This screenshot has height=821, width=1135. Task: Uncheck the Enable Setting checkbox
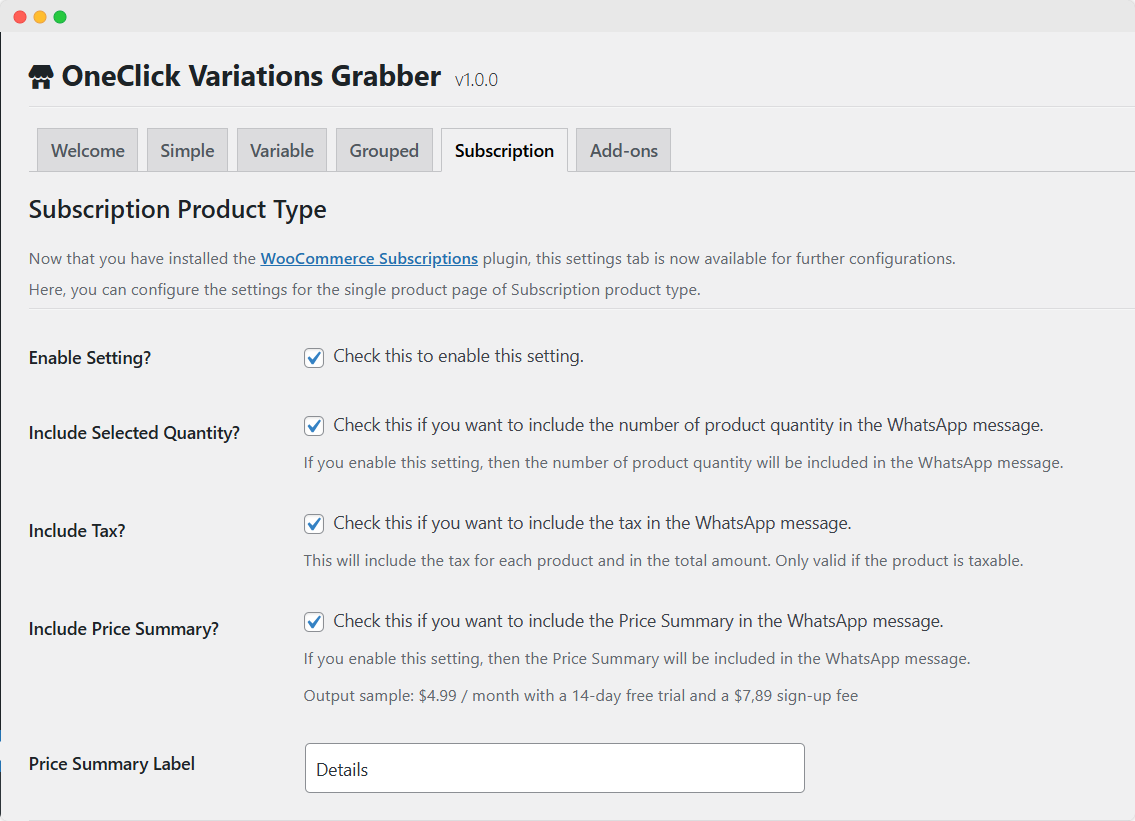pyautogui.click(x=313, y=357)
